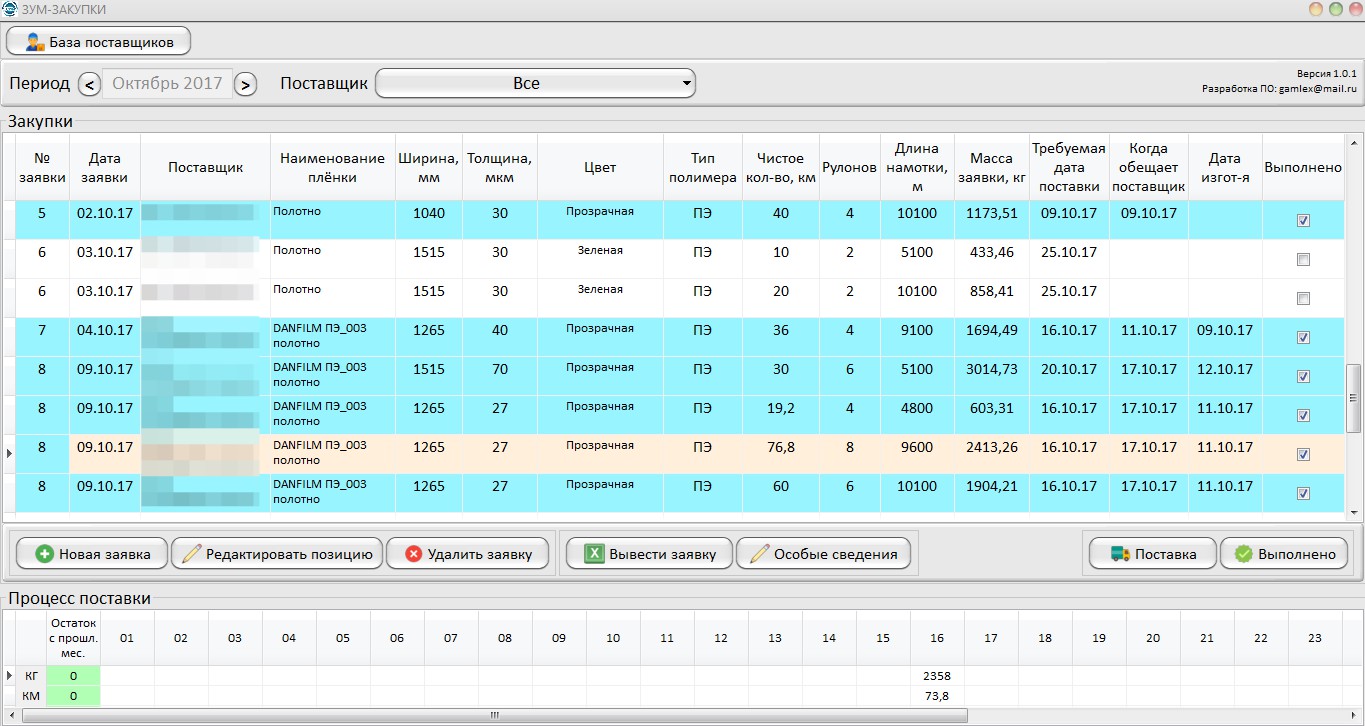This screenshot has width=1365, height=726.
Task: Click the green plus Новая заявка icon
Action: tap(44, 554)
